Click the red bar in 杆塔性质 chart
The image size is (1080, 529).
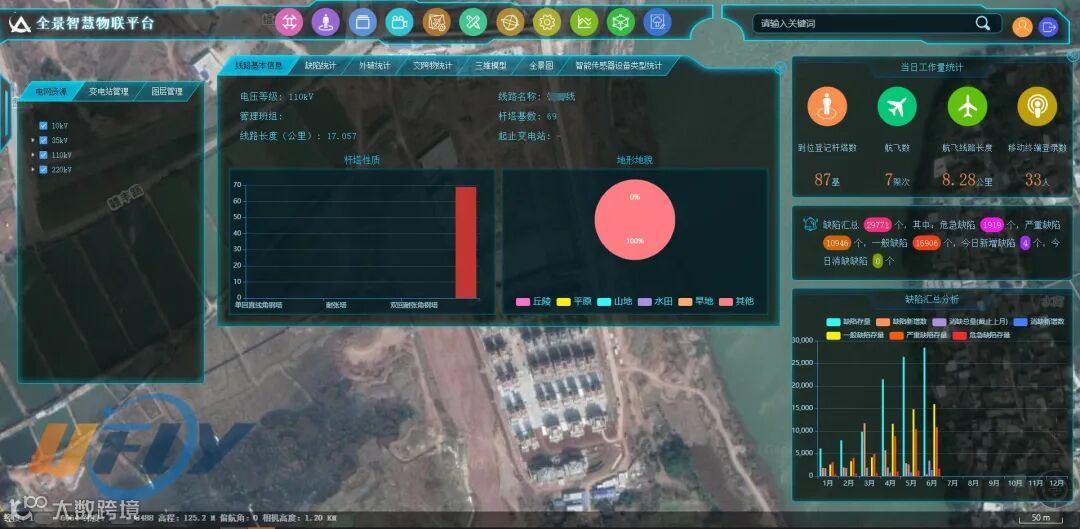point(466,242)
